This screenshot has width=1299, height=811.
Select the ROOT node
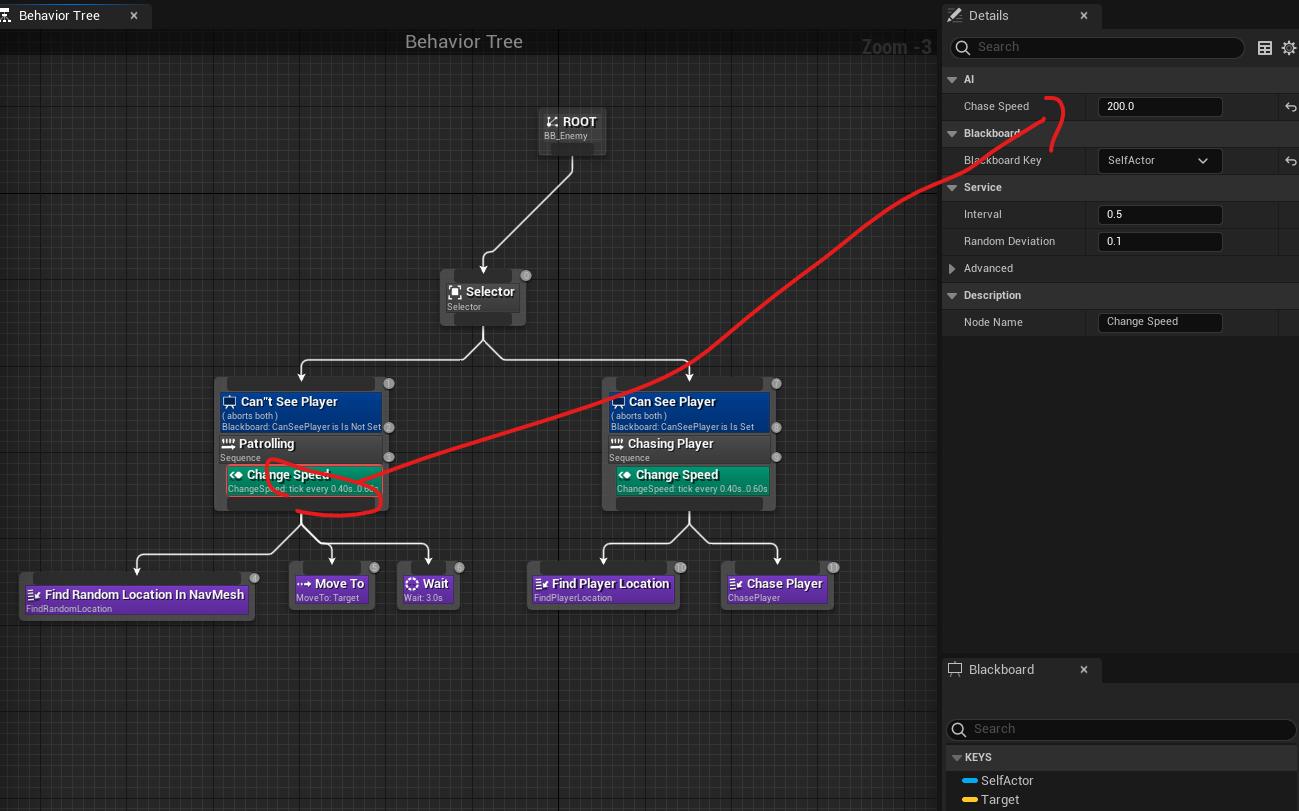573,132
